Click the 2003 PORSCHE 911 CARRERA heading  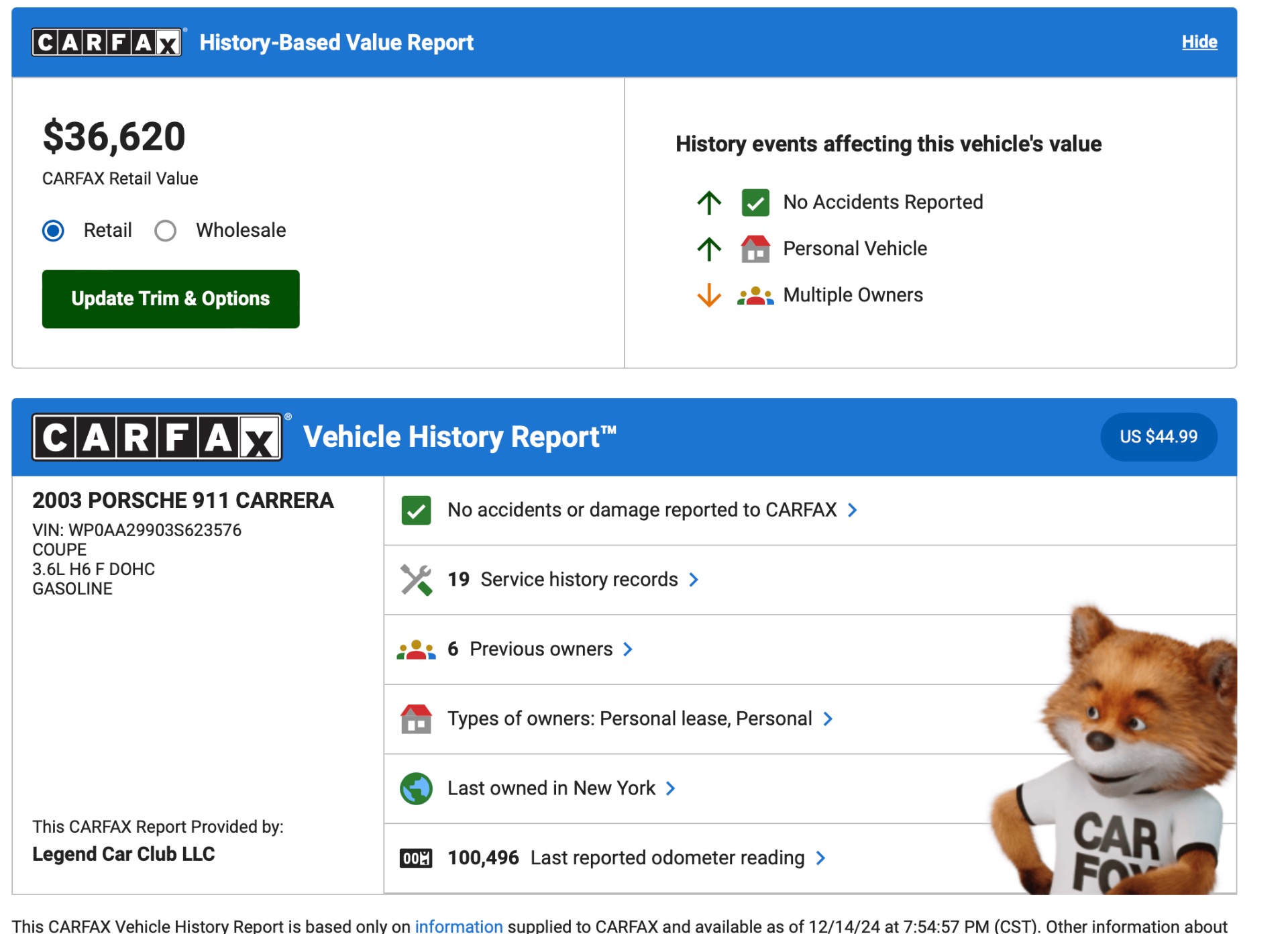tap(183, 501)
